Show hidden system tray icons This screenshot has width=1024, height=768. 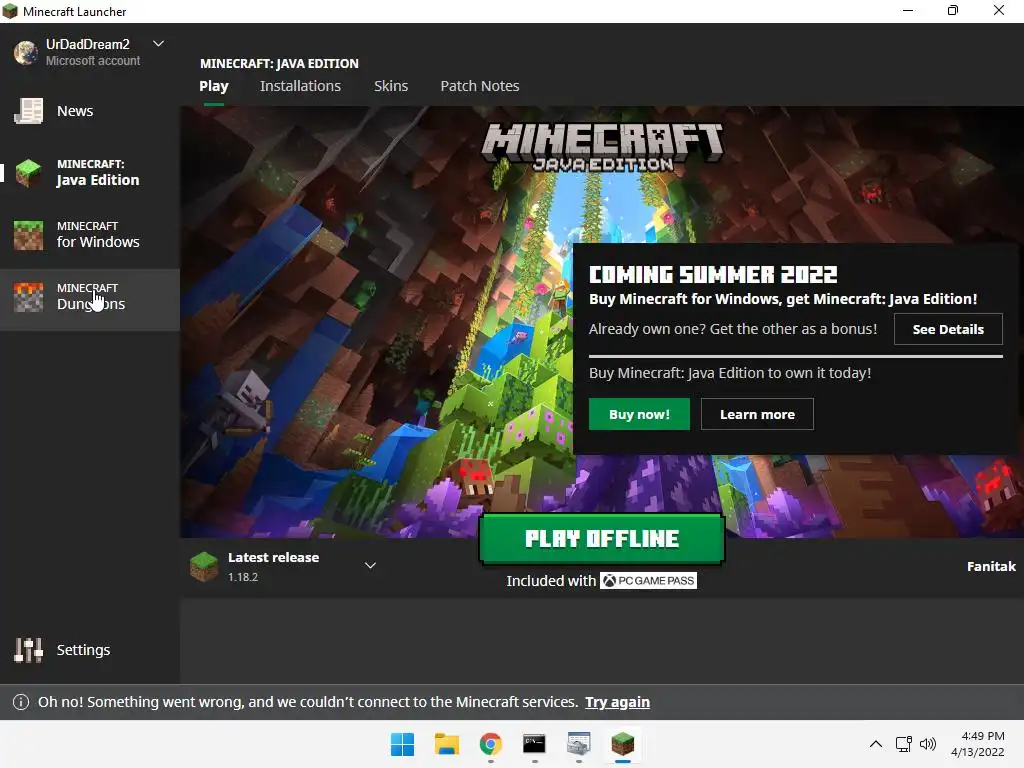(876, 744)
